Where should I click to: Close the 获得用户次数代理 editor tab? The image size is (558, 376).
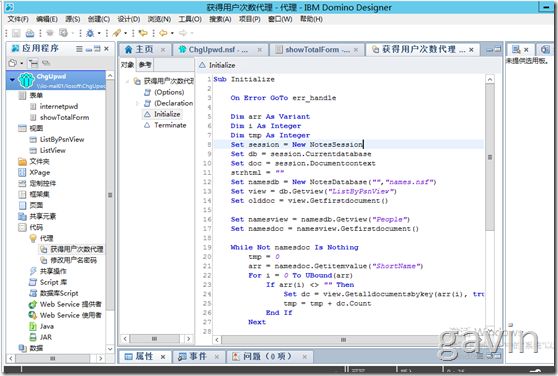(472, 50)
